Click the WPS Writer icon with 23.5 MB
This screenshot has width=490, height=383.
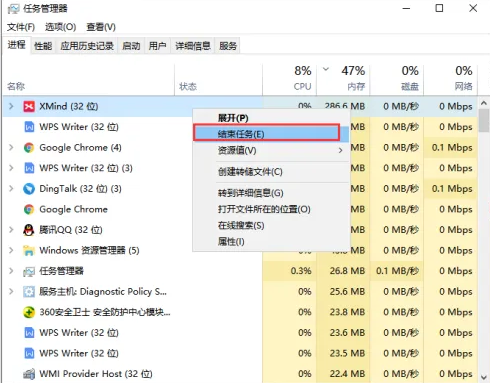[x=29, y=353]
